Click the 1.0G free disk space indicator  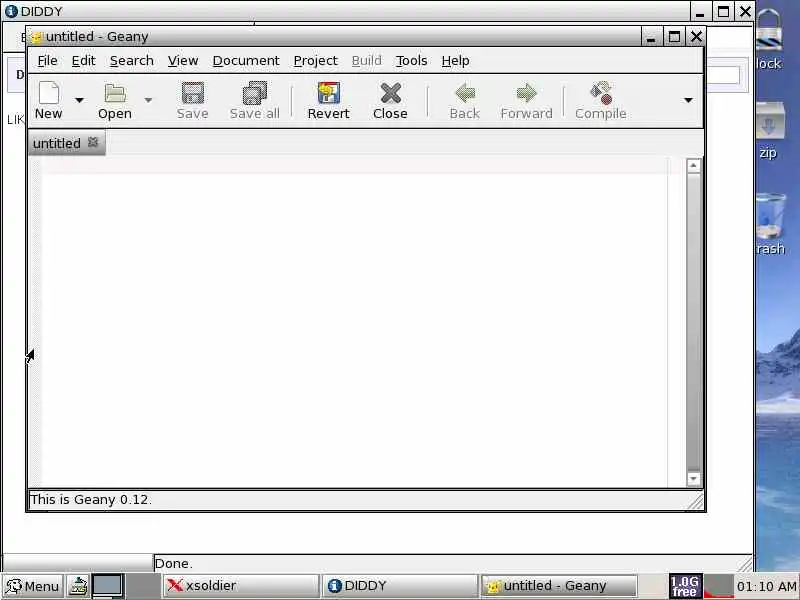[x=685, y=586]
